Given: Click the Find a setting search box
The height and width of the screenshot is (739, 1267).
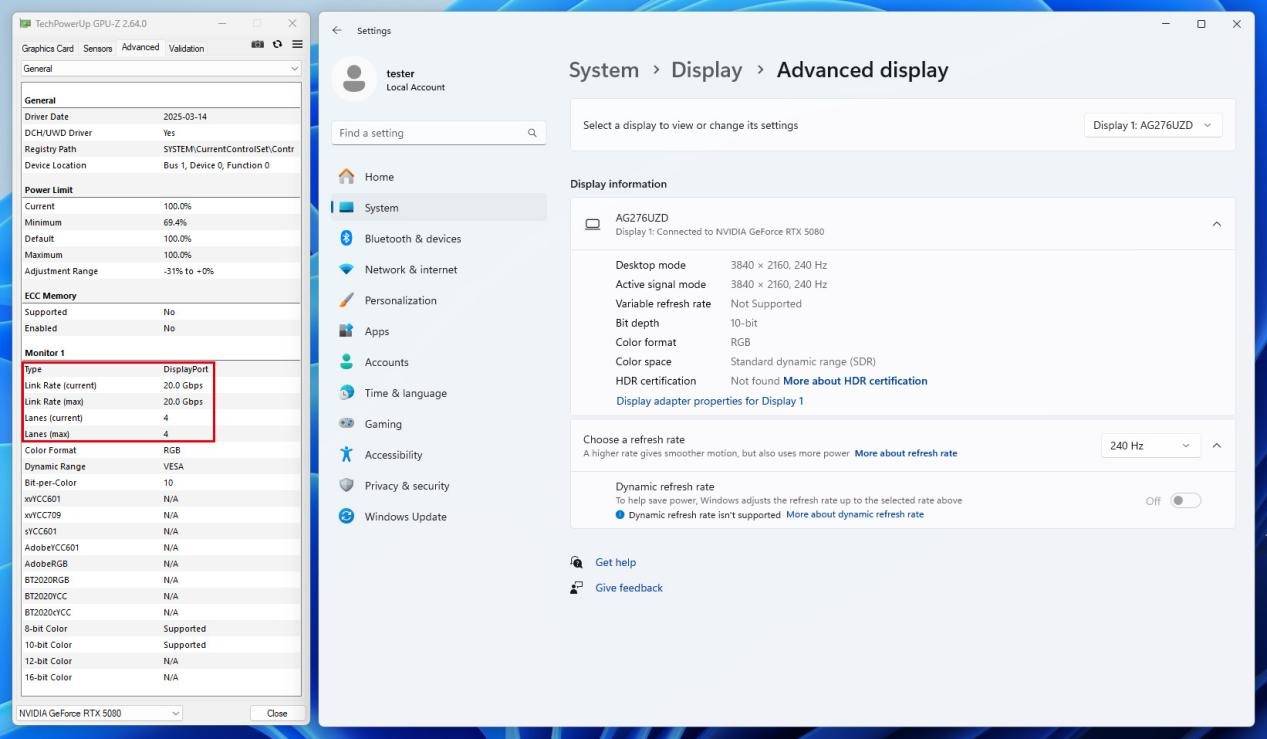Looking at the screenshot, I should point(438,133).
